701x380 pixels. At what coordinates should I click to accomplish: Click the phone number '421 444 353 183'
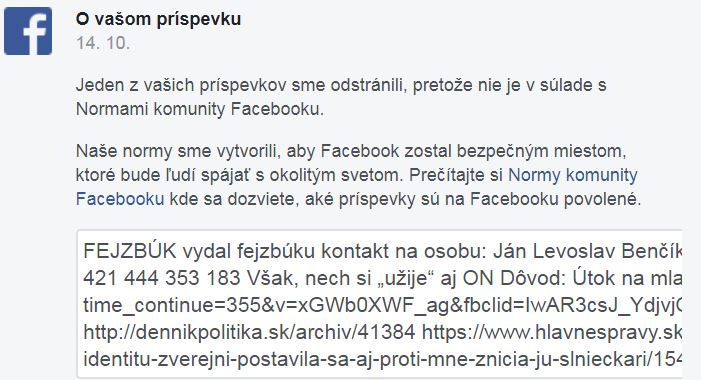[x=162, y=278]
